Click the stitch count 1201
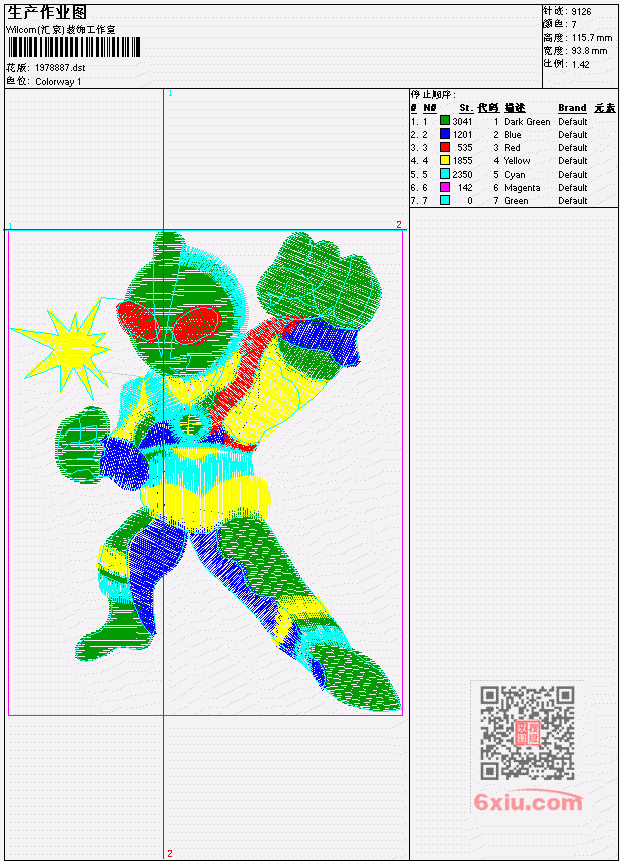Image resolution: width=620 pixels, height=861 pixels. [462, 135]
